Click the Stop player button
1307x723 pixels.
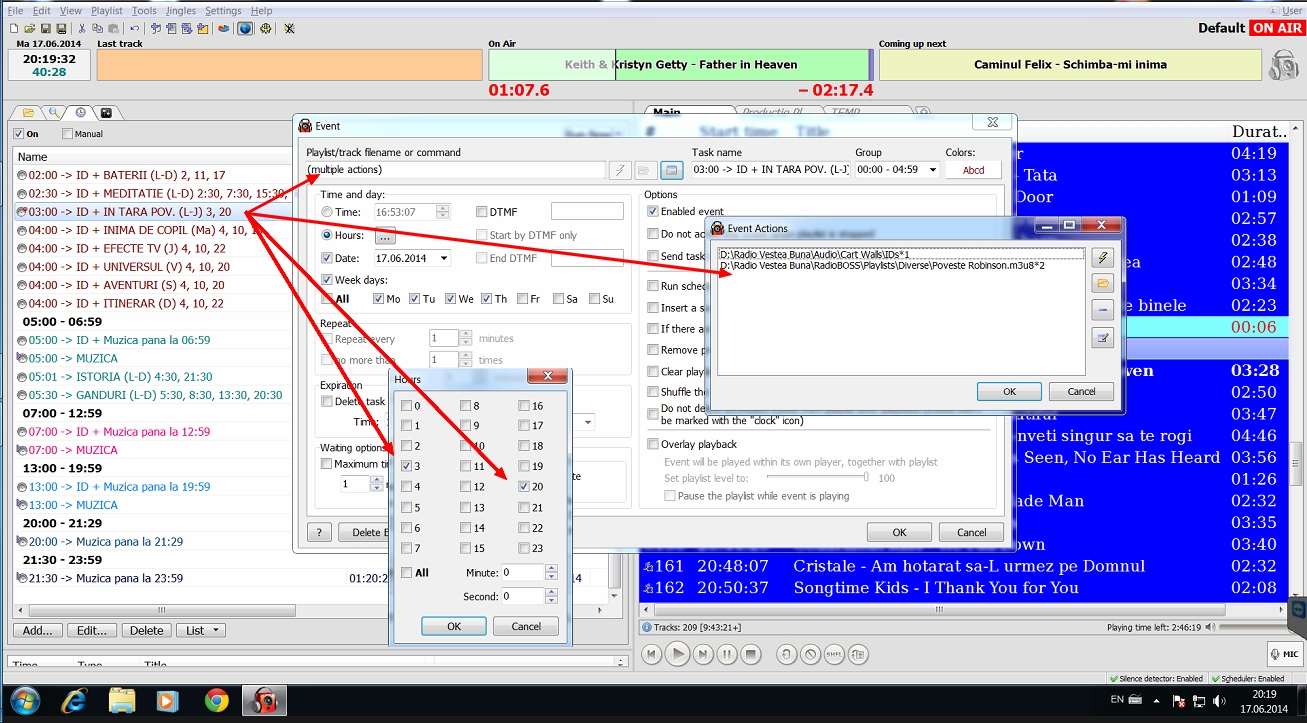[x=752, y=655]
